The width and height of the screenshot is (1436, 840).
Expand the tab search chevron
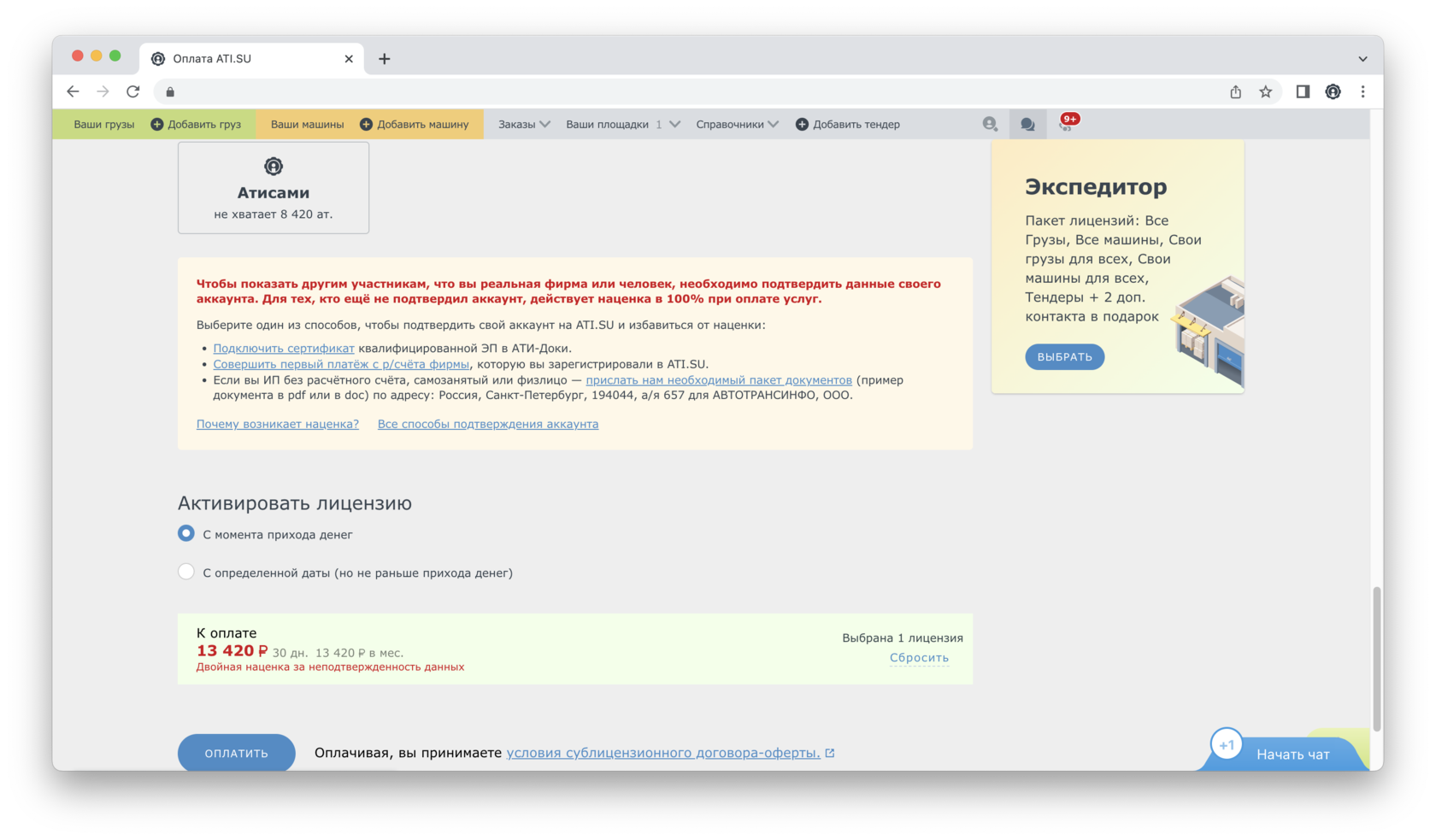pyautogui.click(x=1362, y=59)
